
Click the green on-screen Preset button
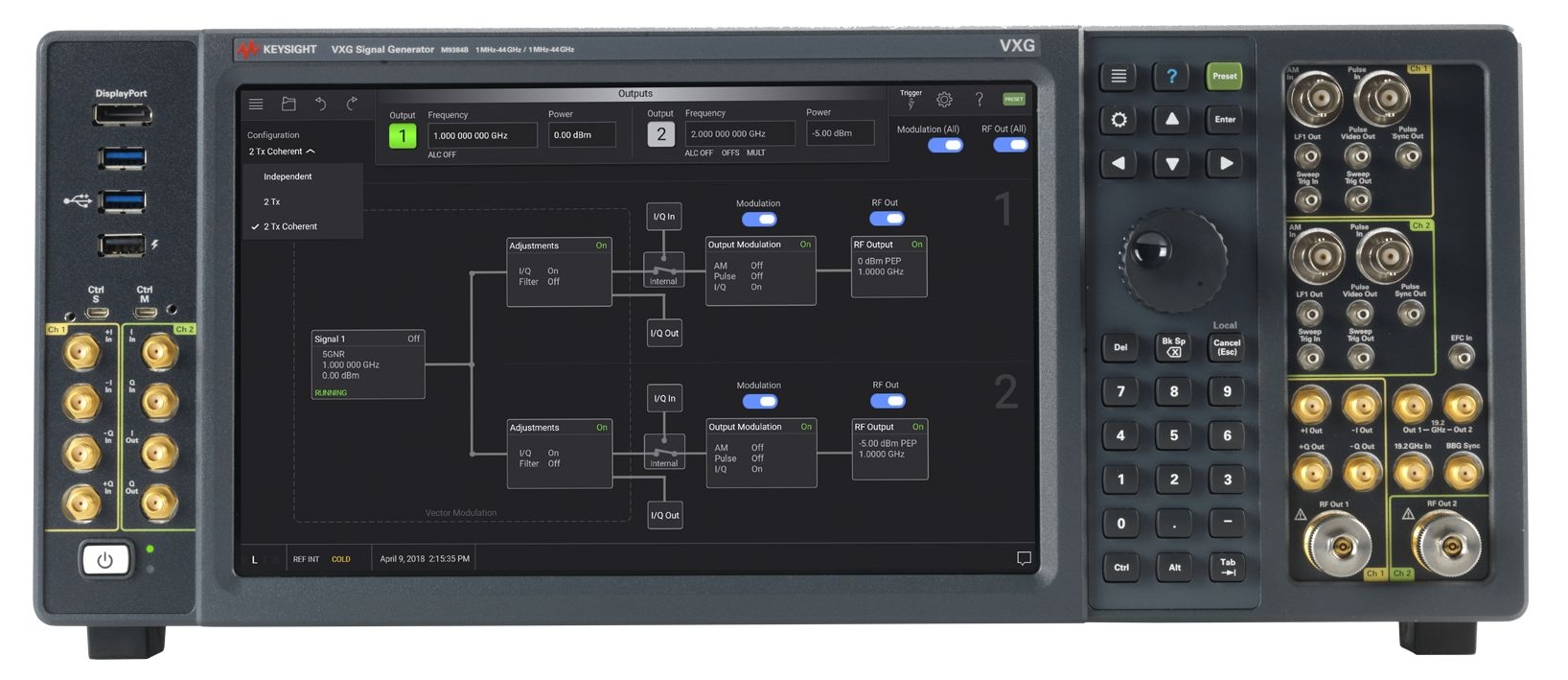pyautogui.click(x=1014, y=99)
